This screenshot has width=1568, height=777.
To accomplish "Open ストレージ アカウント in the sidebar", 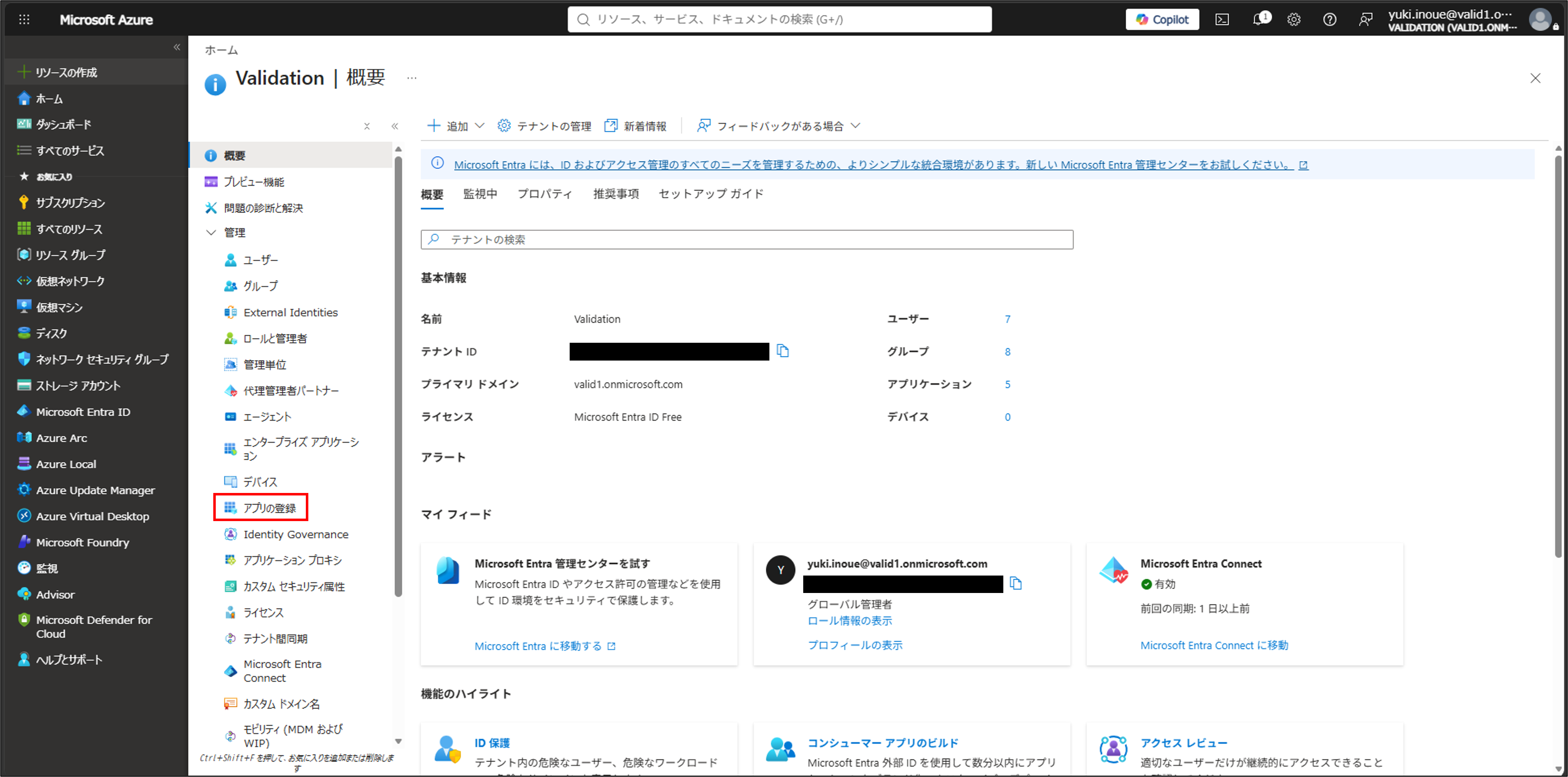I will (x=69, y=386).
